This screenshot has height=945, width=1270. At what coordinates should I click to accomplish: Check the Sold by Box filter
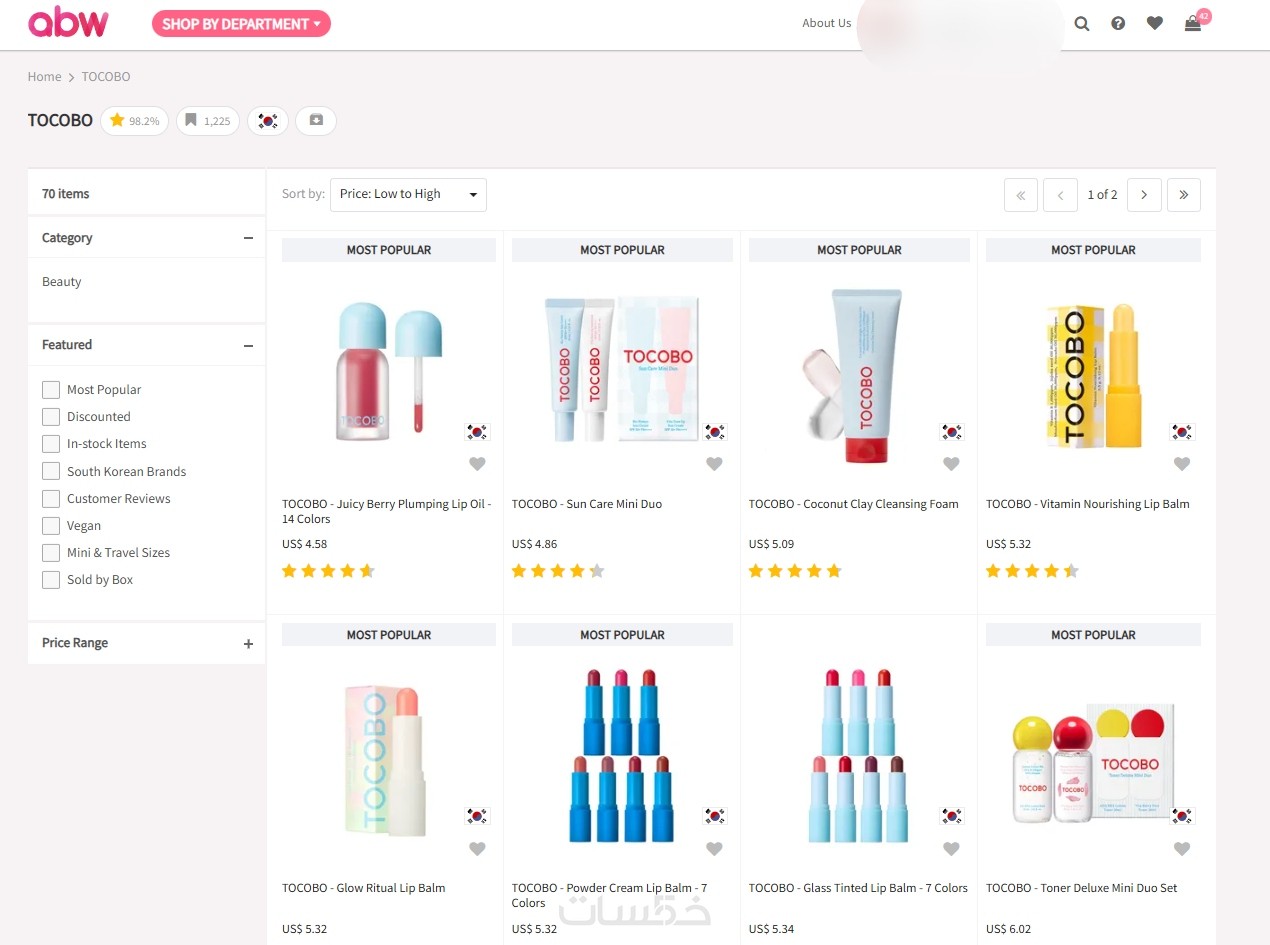pyautogui.click(x=51, y=579)
